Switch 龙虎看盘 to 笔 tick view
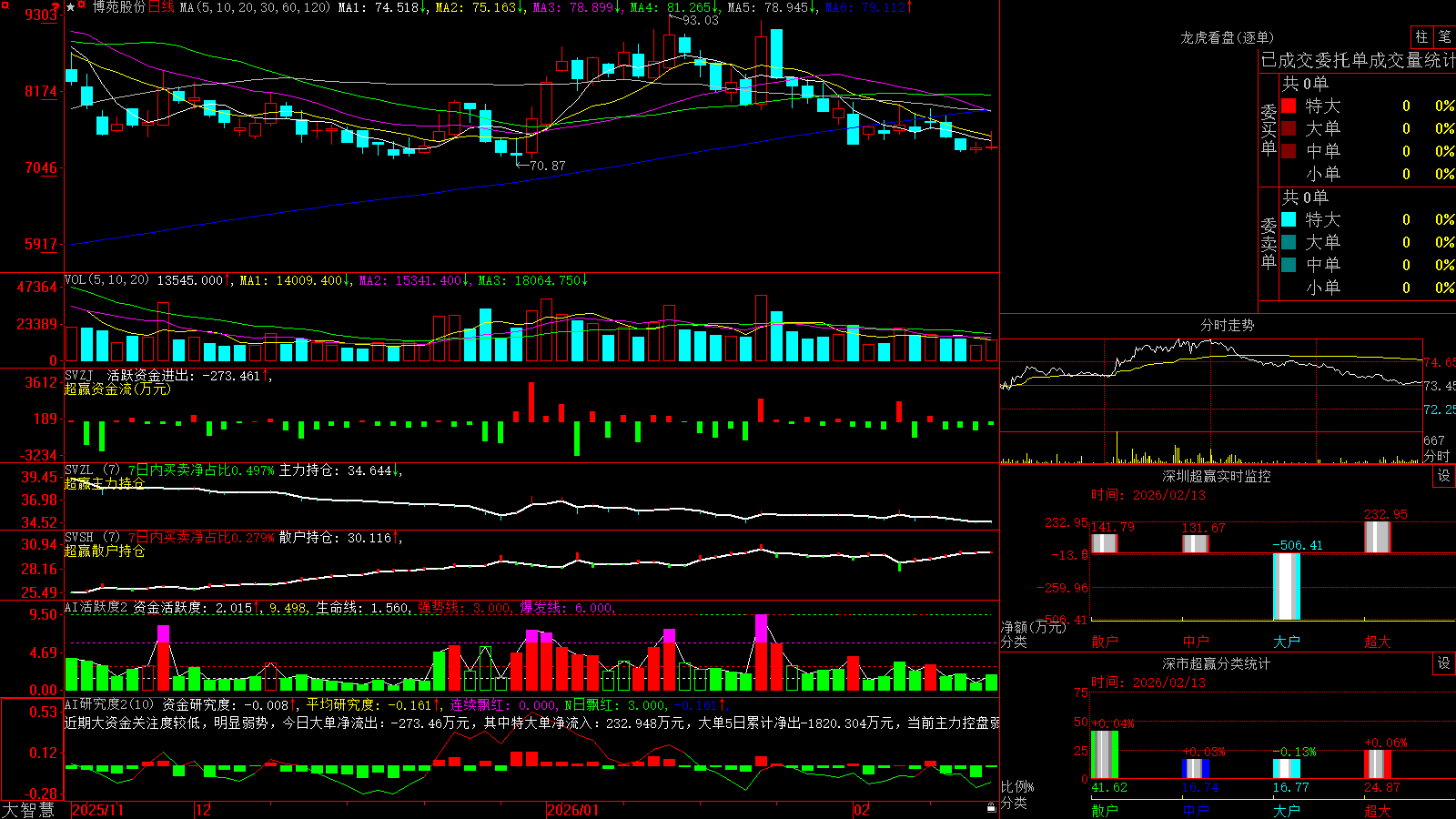Image resolution: width=1456 pixels, height=819 pixels. [1444, 37]
